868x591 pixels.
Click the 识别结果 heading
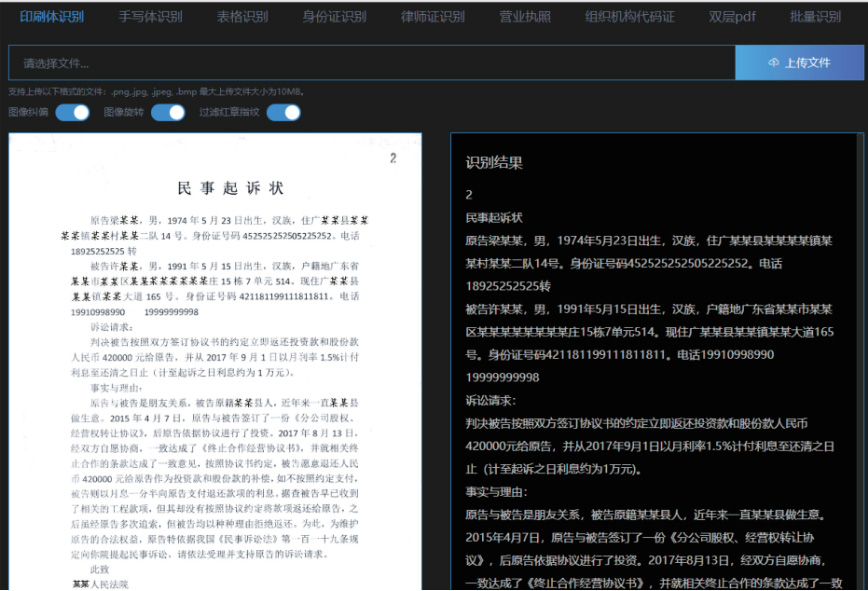pos(494,162)
